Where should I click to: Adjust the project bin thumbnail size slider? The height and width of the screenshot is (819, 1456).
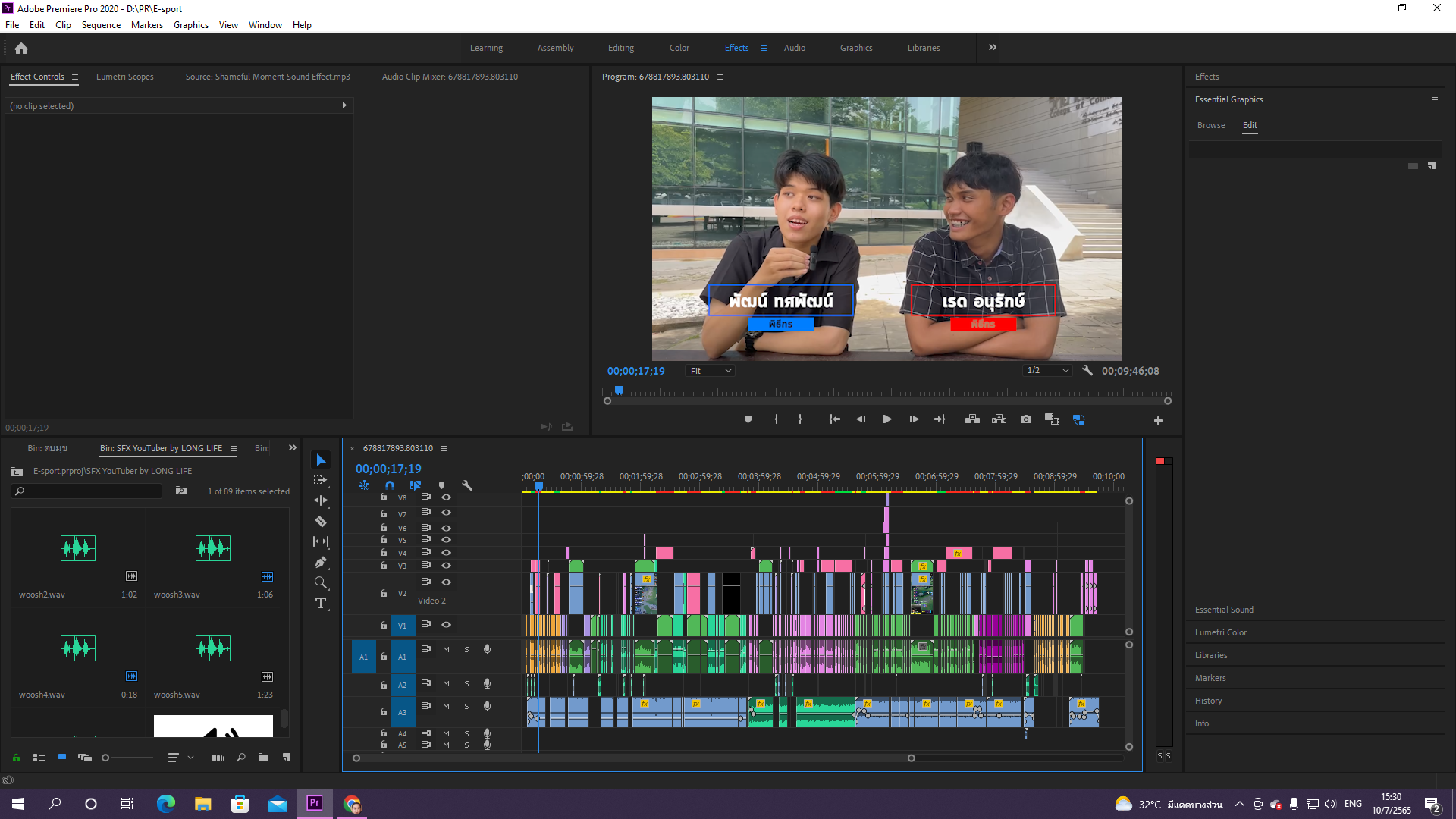pos(107,758)
